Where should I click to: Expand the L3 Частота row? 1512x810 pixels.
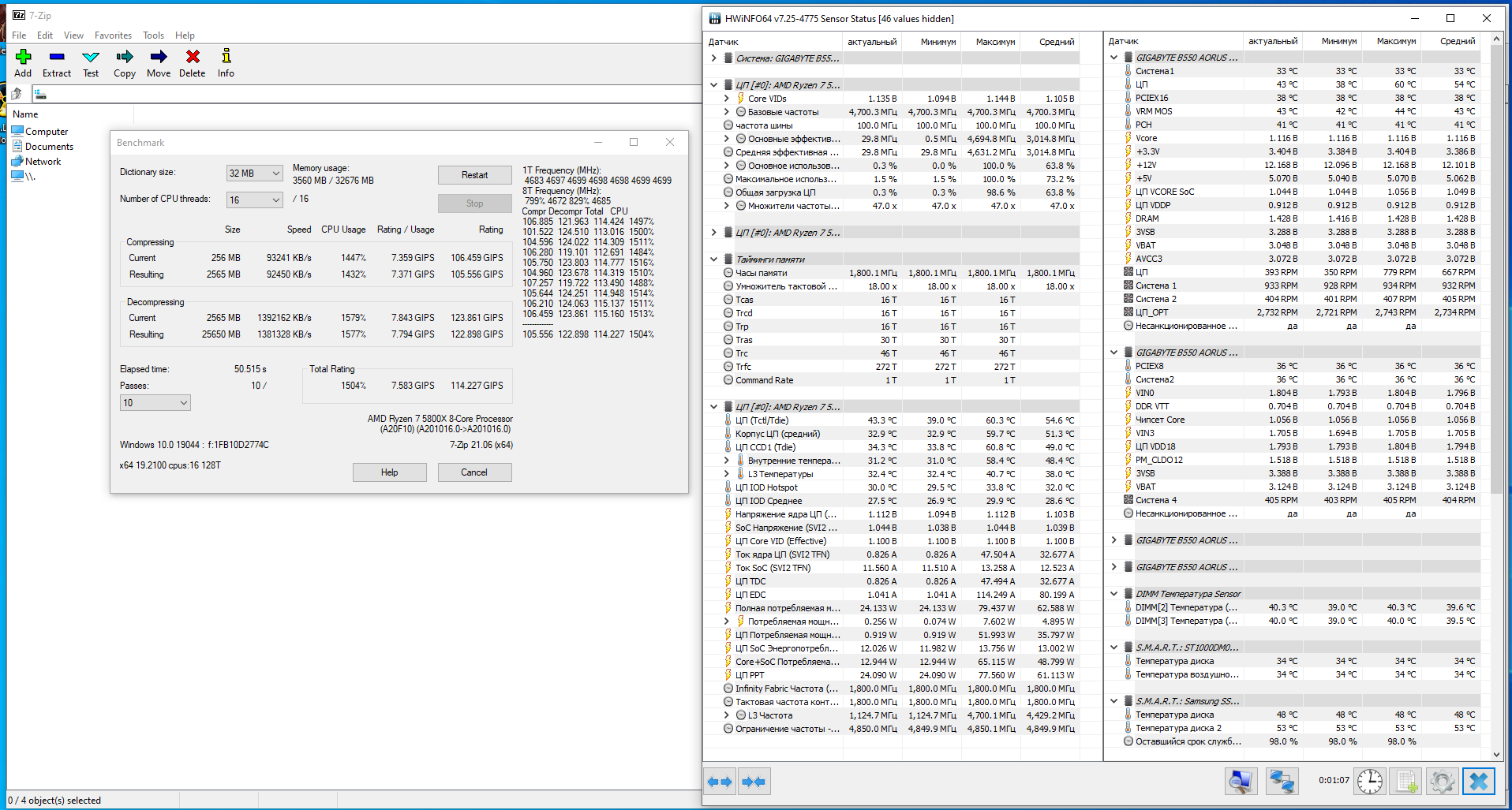726,715
